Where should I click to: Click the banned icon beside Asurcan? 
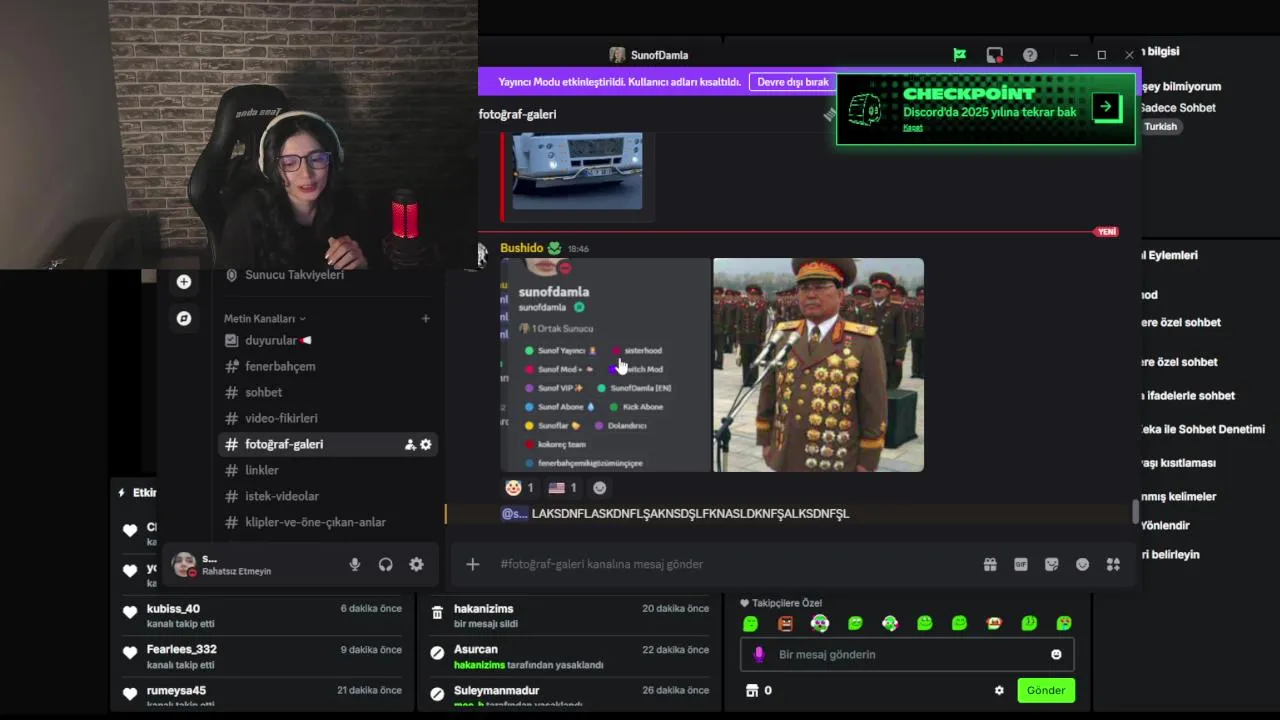coord(437,653)
